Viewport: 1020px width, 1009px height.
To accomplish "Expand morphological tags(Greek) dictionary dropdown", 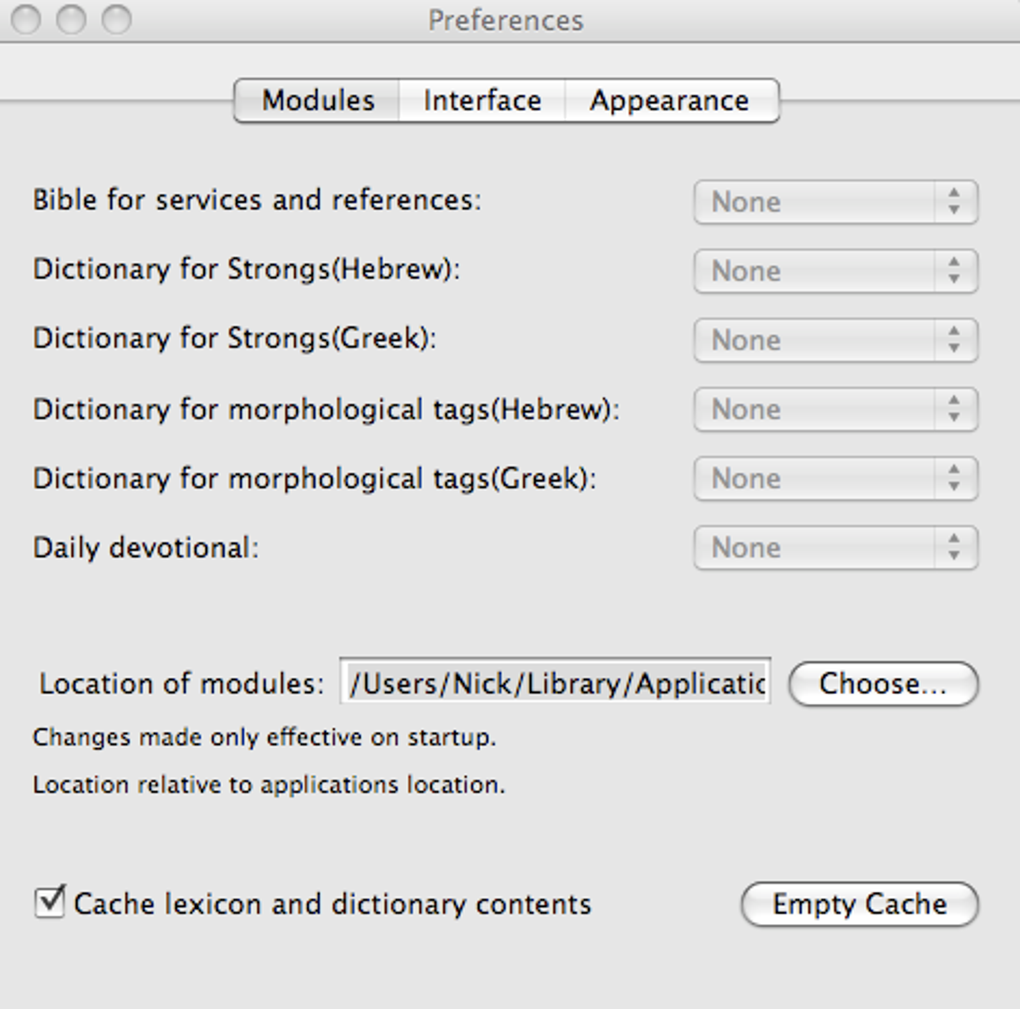I will point(835,478).
